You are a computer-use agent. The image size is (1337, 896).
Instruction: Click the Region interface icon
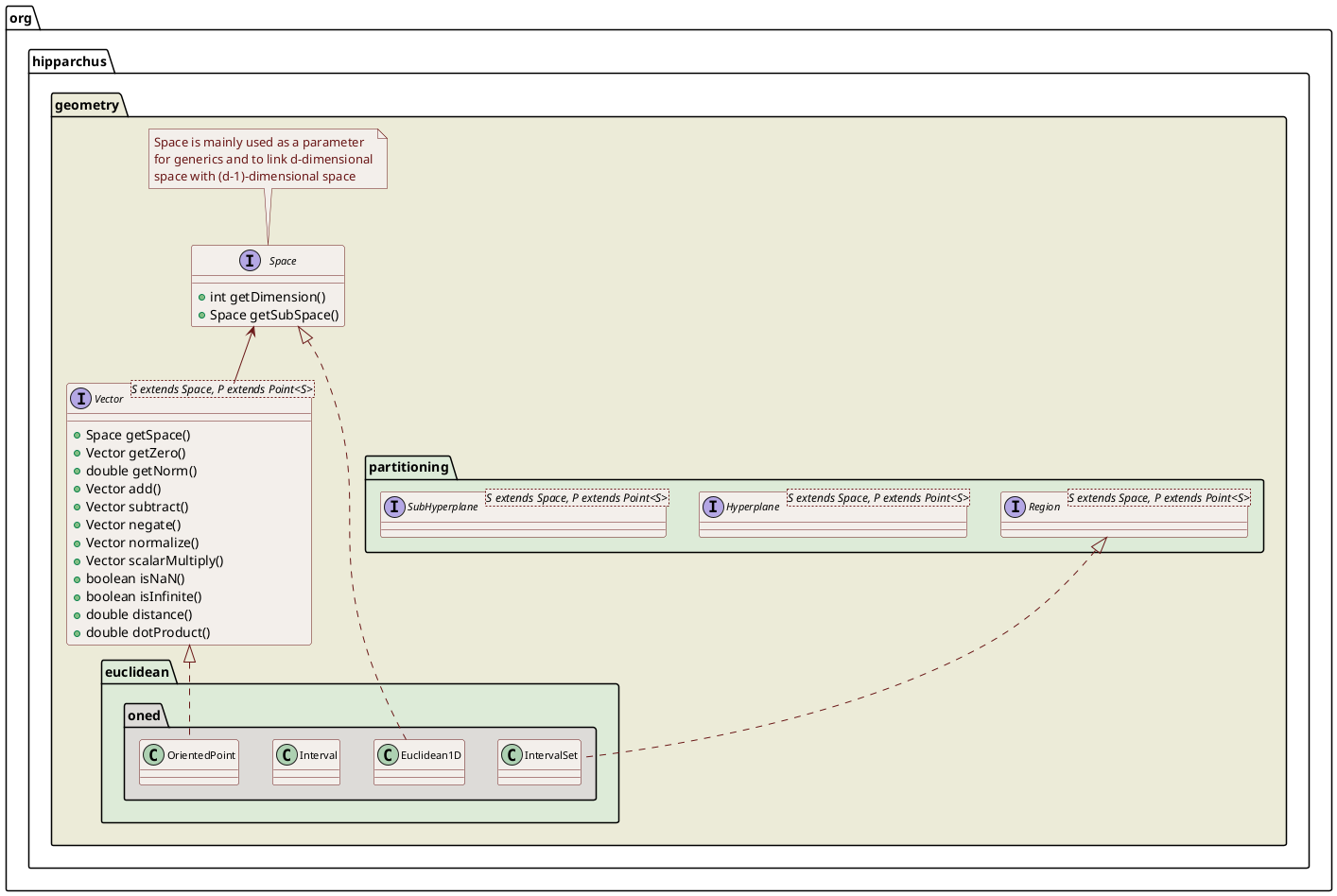coord(1015,507)
